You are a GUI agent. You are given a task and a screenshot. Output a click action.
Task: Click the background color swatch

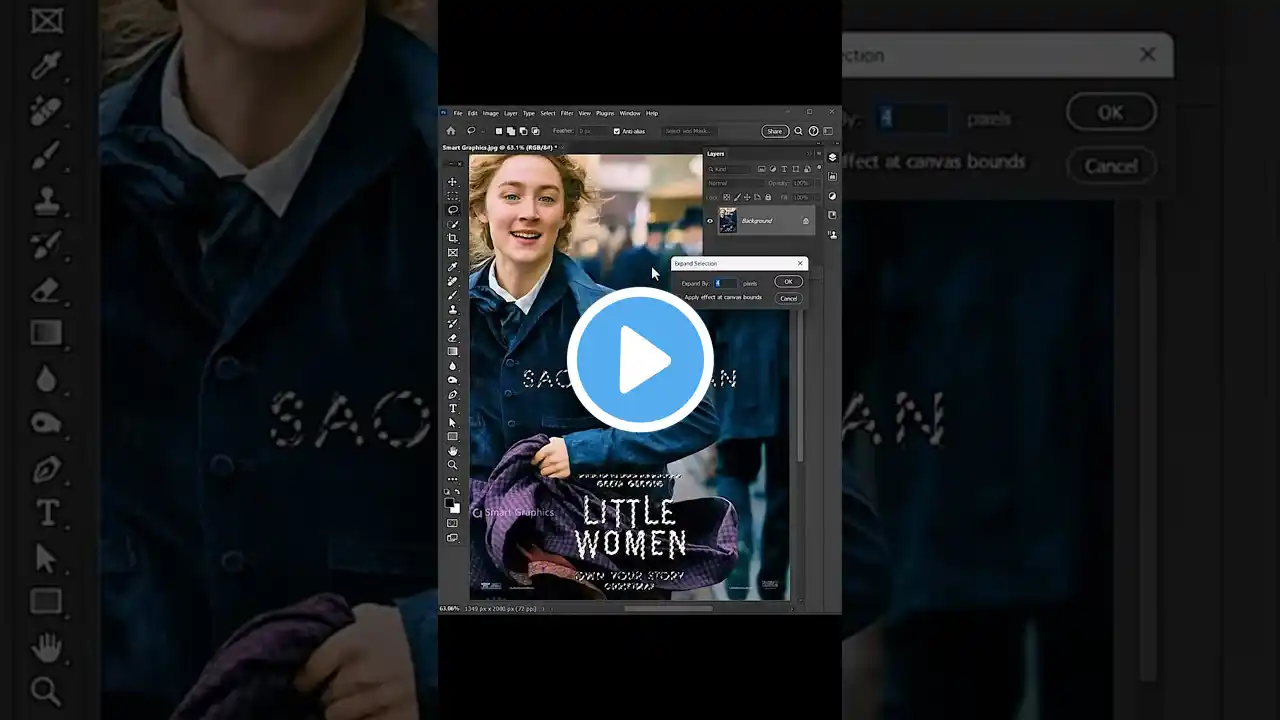coord(456,509)
